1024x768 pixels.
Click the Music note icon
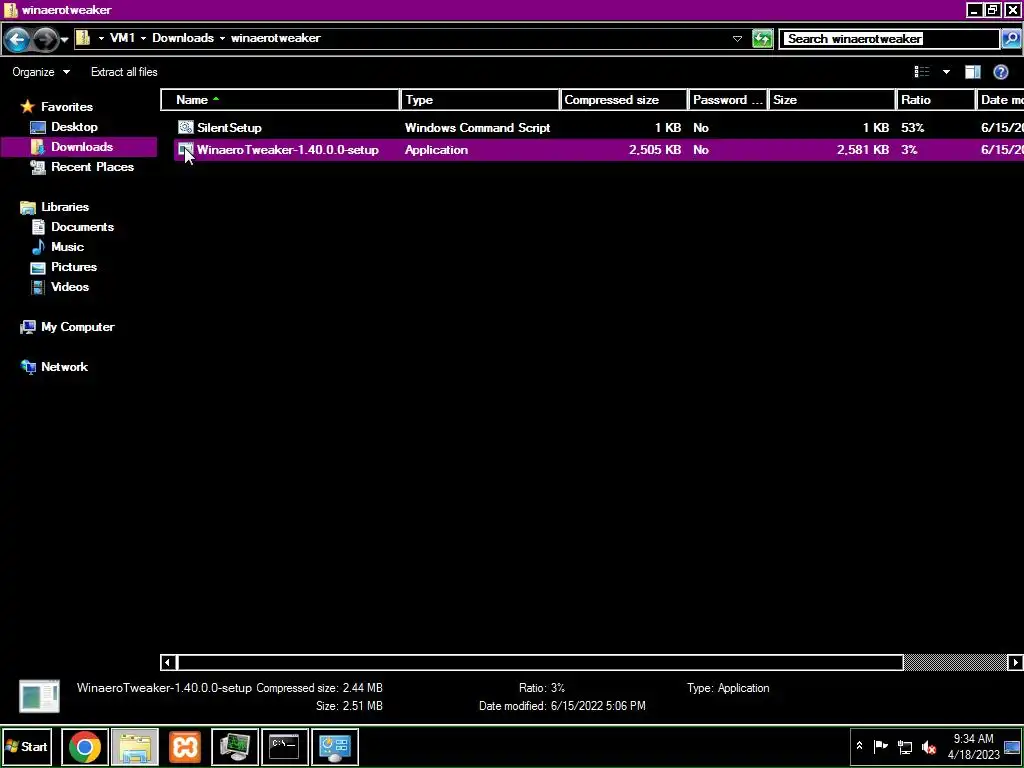(x=38, y=247)
